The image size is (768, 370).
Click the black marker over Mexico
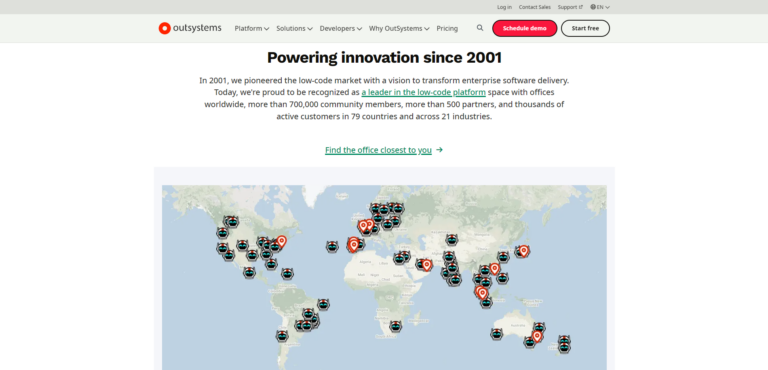pos(250,272)
